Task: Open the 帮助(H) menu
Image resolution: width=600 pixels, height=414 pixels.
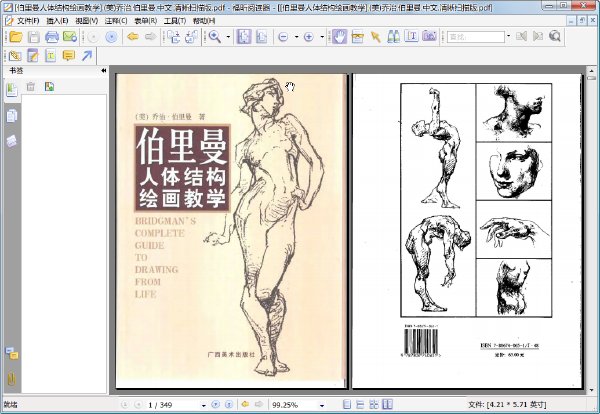Action: (204, 21)
